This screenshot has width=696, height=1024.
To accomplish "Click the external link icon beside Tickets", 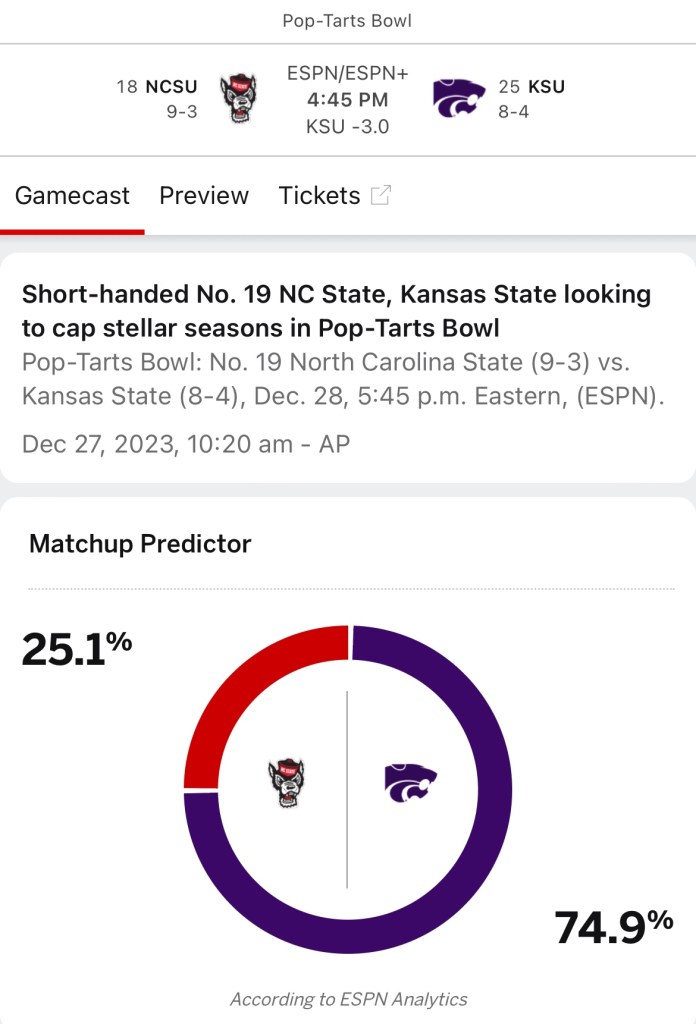I will (x=381, y=195).
